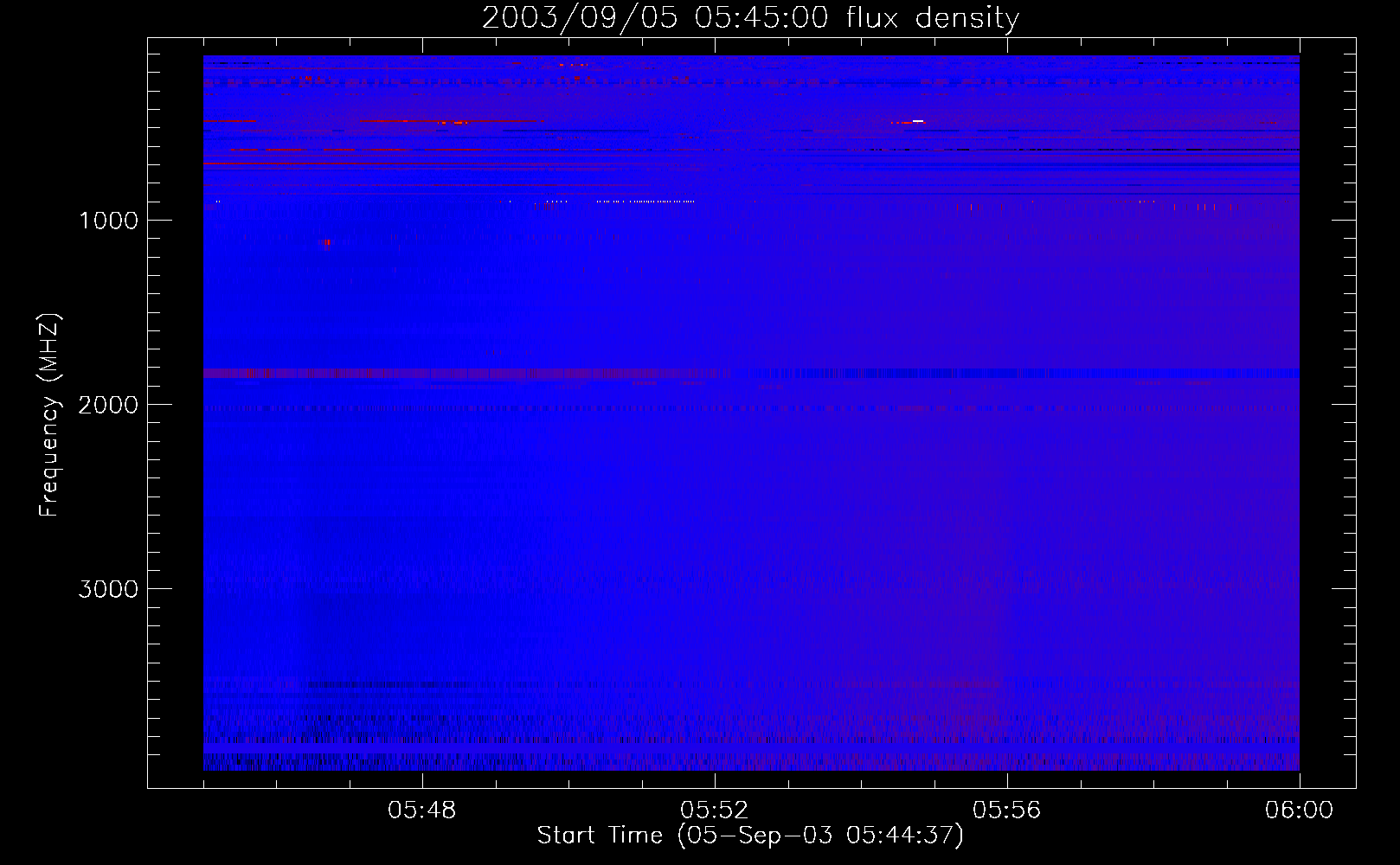Click the 05:52 time tick label

pos(715,811)
